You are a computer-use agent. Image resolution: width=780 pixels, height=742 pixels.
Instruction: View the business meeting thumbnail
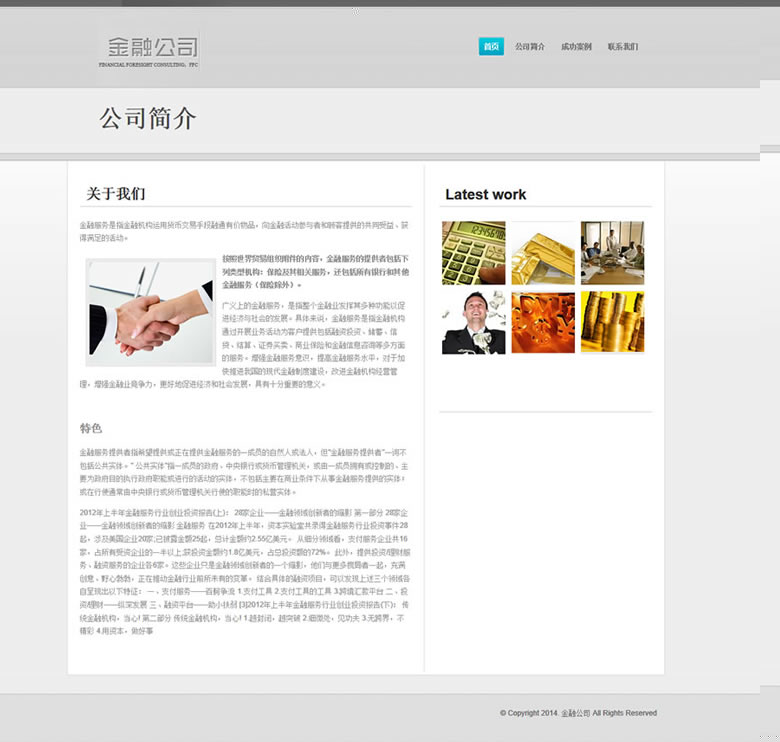point(612,253)
